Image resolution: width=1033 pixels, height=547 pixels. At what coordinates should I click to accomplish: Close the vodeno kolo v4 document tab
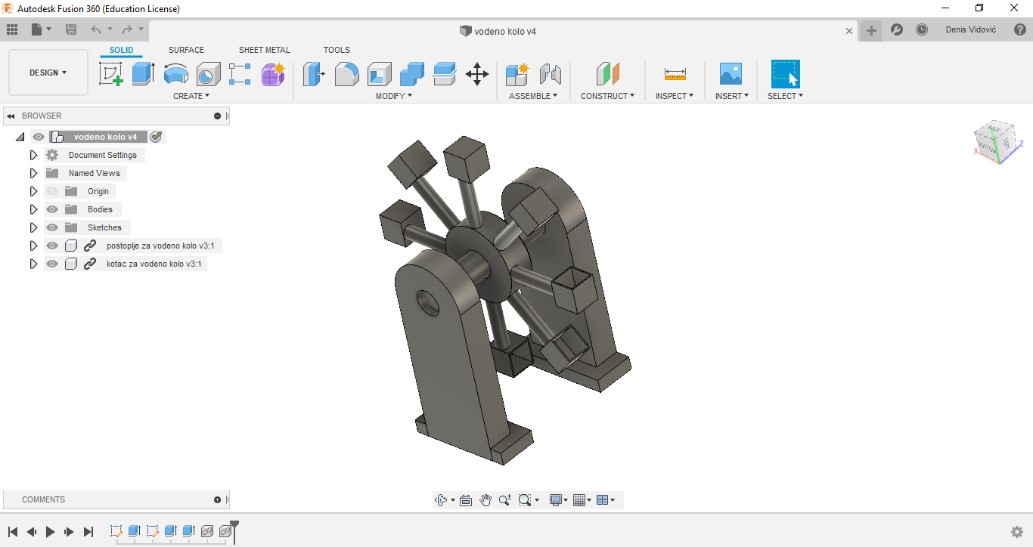click(x=849, y=31)
